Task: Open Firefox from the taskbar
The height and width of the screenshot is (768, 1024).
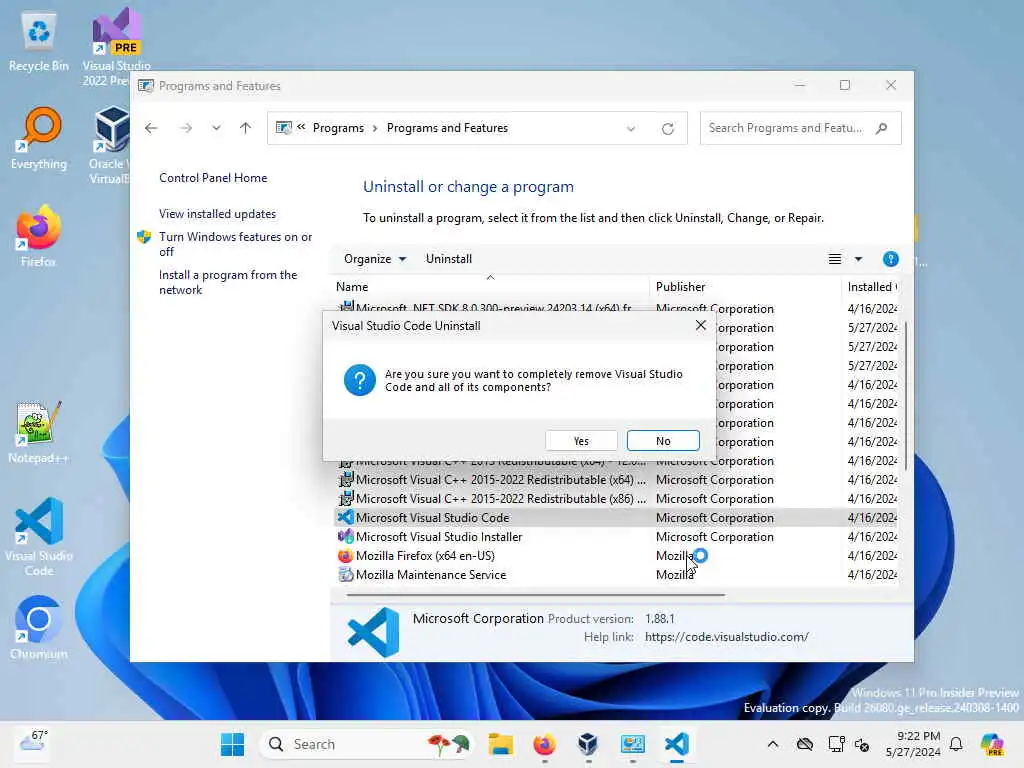Action: pos(544,744)
